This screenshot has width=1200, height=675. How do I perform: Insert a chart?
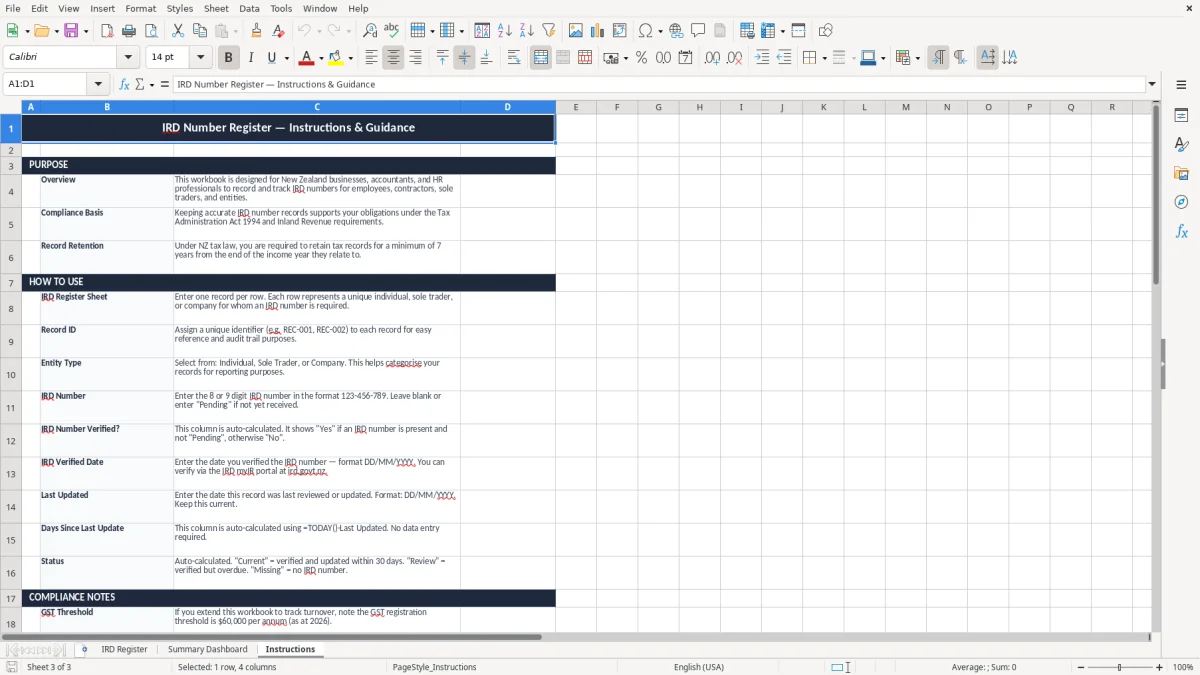click(598, 31)
